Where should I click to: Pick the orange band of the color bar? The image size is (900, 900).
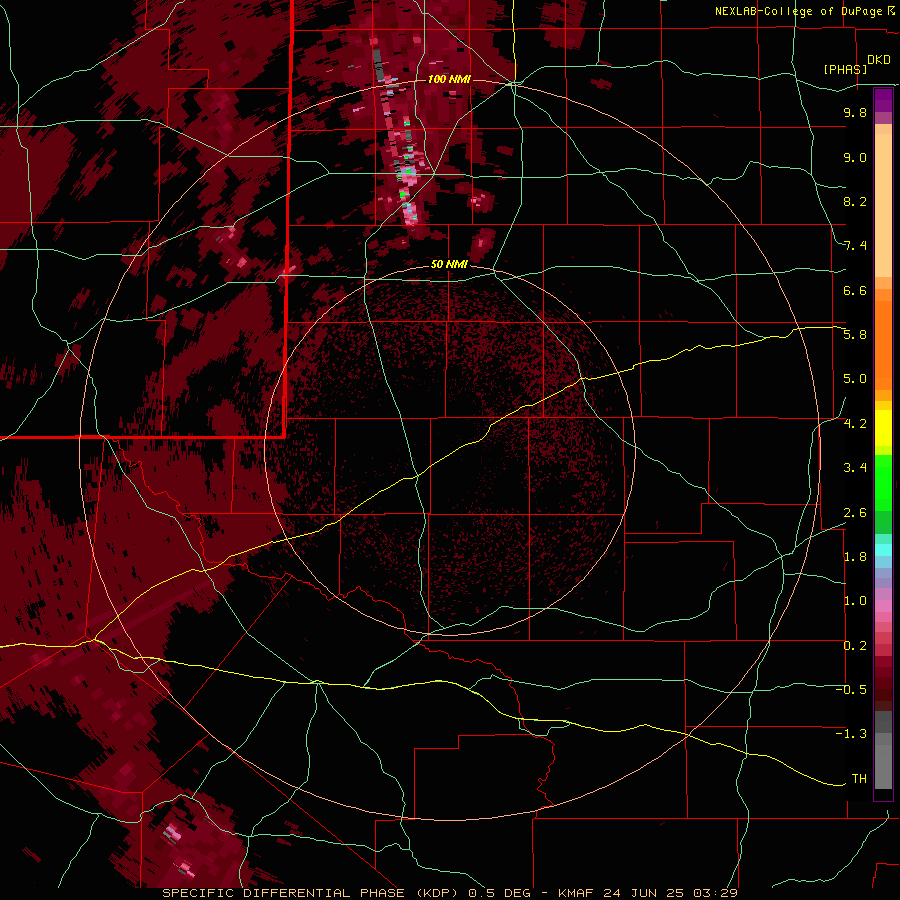pos(883,345)
